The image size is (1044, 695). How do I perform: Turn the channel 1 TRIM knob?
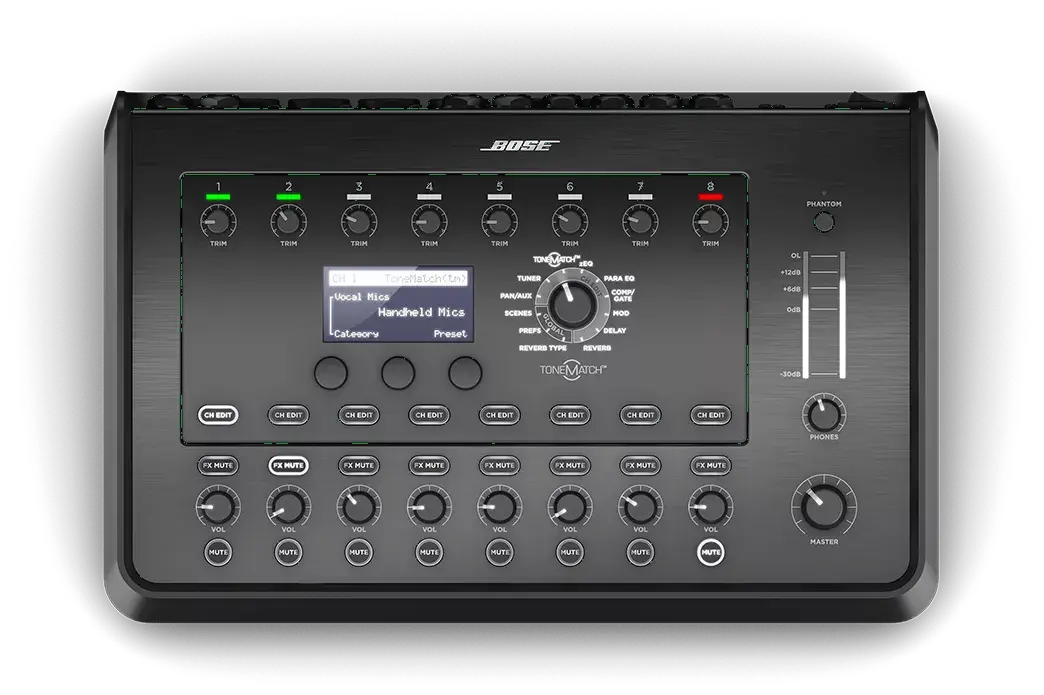coord(218,221)
